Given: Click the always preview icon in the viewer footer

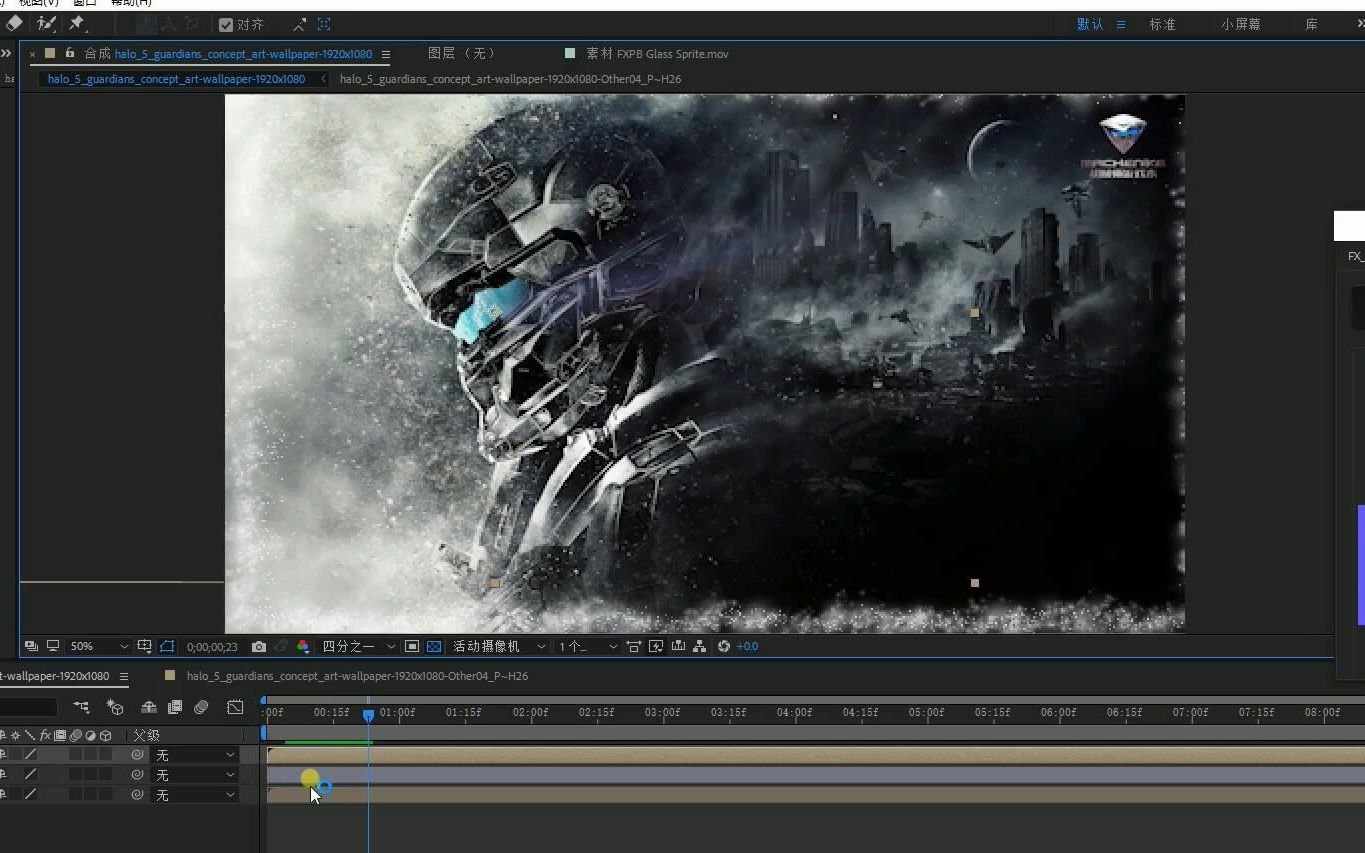Looking at the screenshot, I should 32,646.
